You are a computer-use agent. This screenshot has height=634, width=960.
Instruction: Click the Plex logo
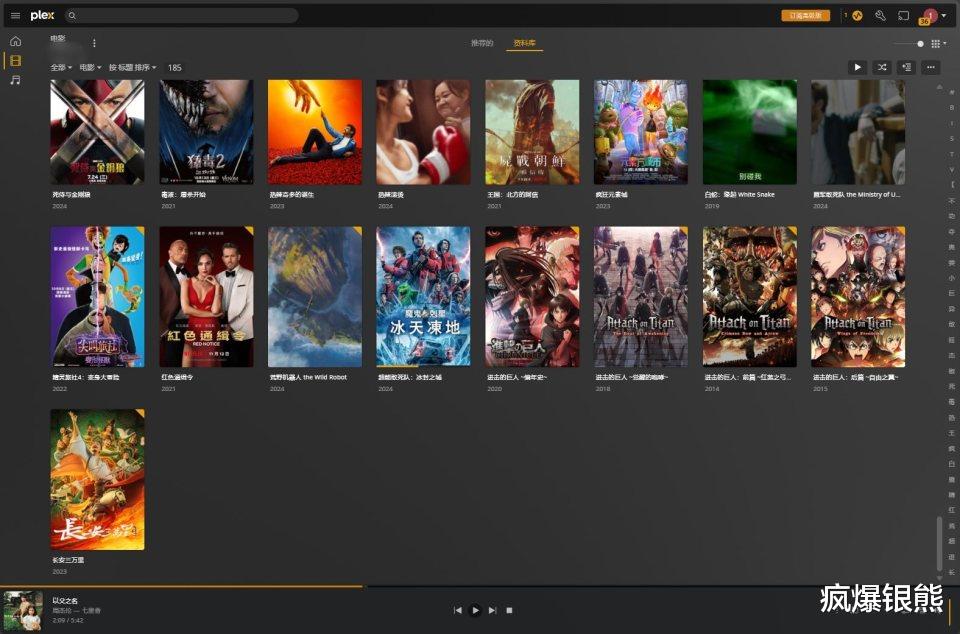[42, 15]
